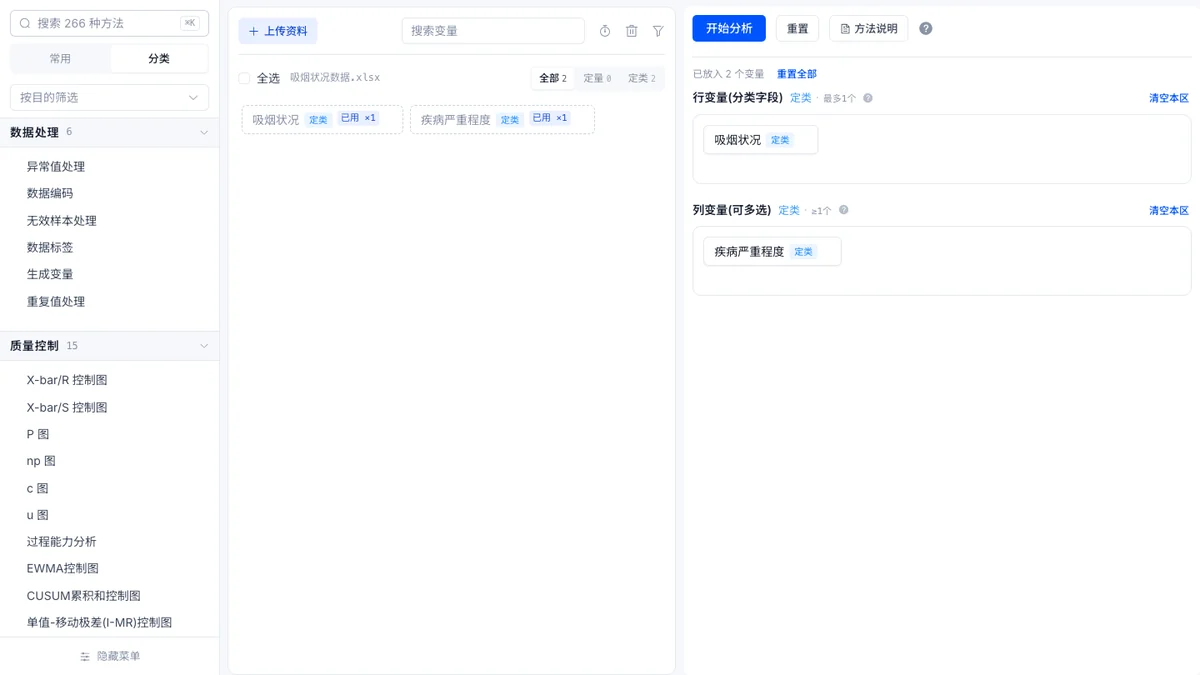Click the 隐藏菜单 sliders icon
This screenshot has height=675, width=1200.
tap(85, 657)
